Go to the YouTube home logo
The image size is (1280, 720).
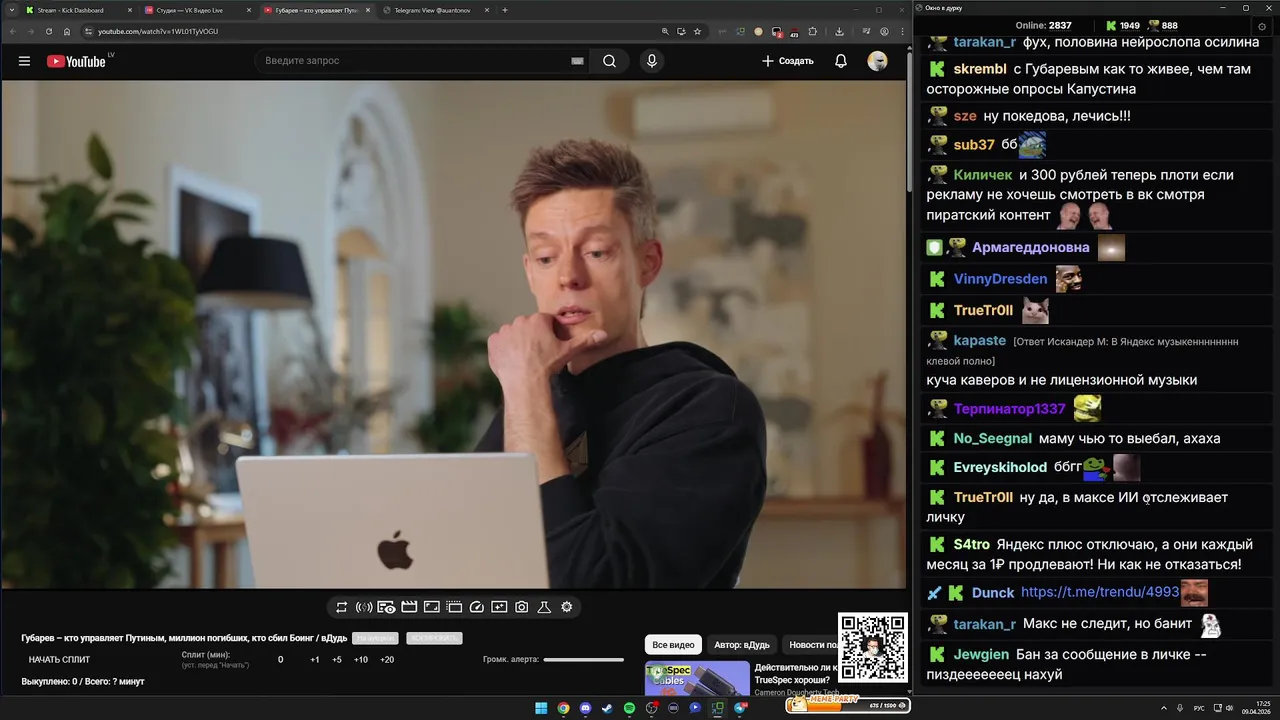76,61
